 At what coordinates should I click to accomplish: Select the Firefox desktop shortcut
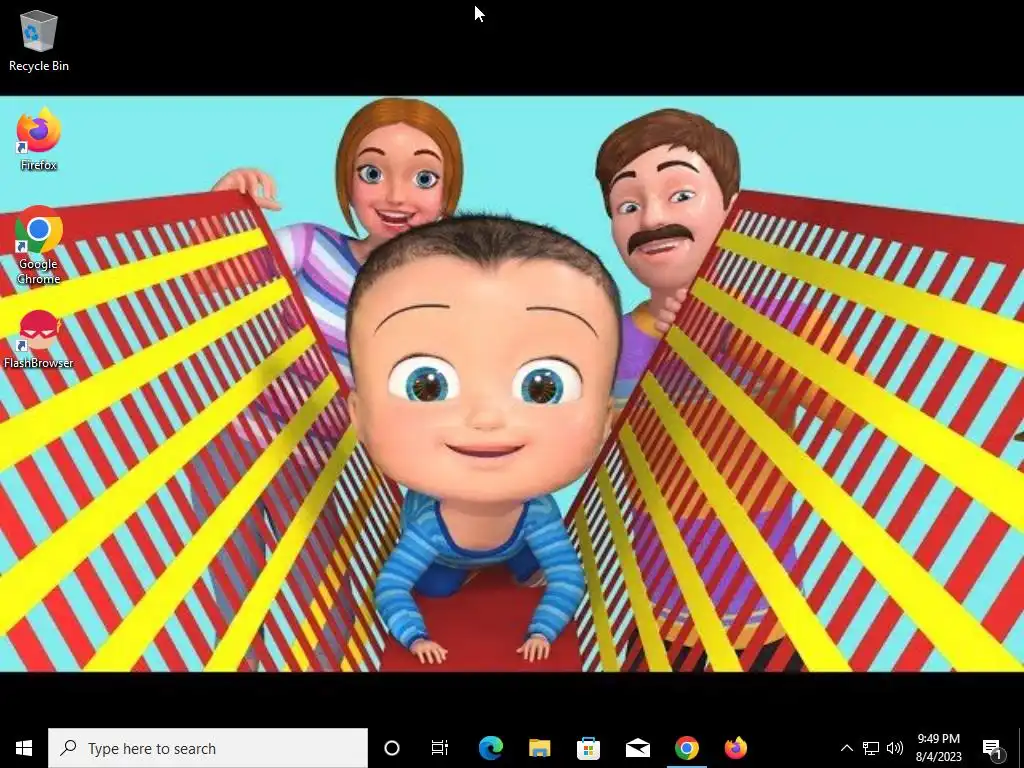[39, 140]
